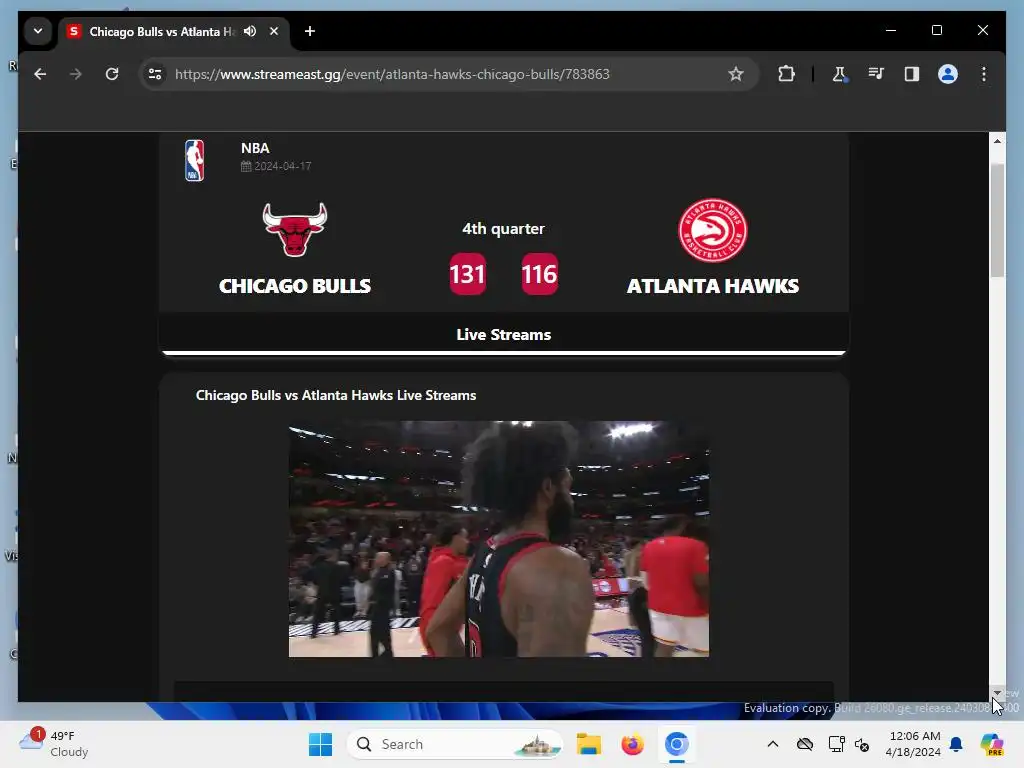Click the 2024-04-17 date text
This screenshot has height=768, width=1024.
coord(282,167)
